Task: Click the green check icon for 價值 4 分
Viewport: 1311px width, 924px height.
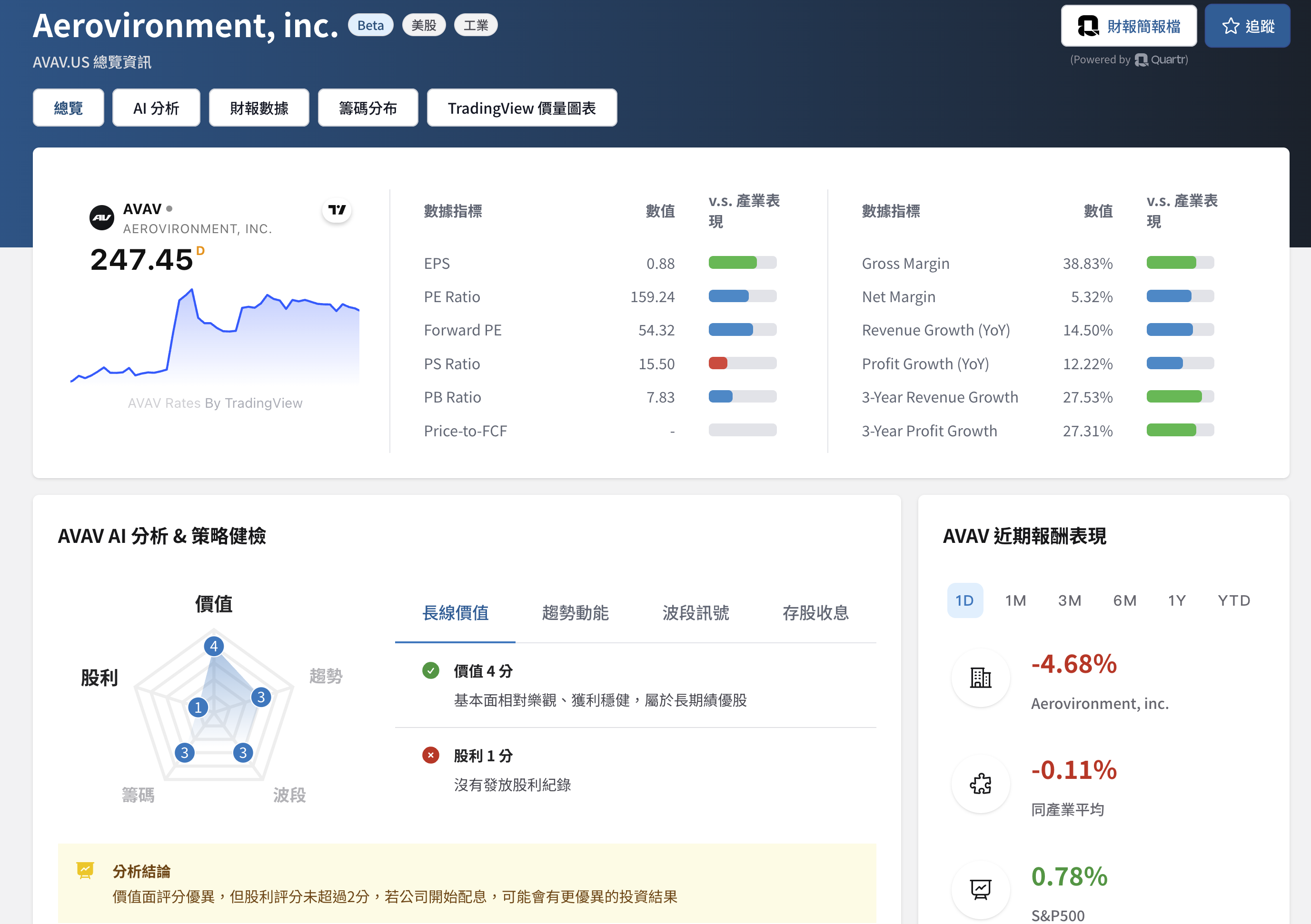Action: pyautogui.click(x=430, y=670)
